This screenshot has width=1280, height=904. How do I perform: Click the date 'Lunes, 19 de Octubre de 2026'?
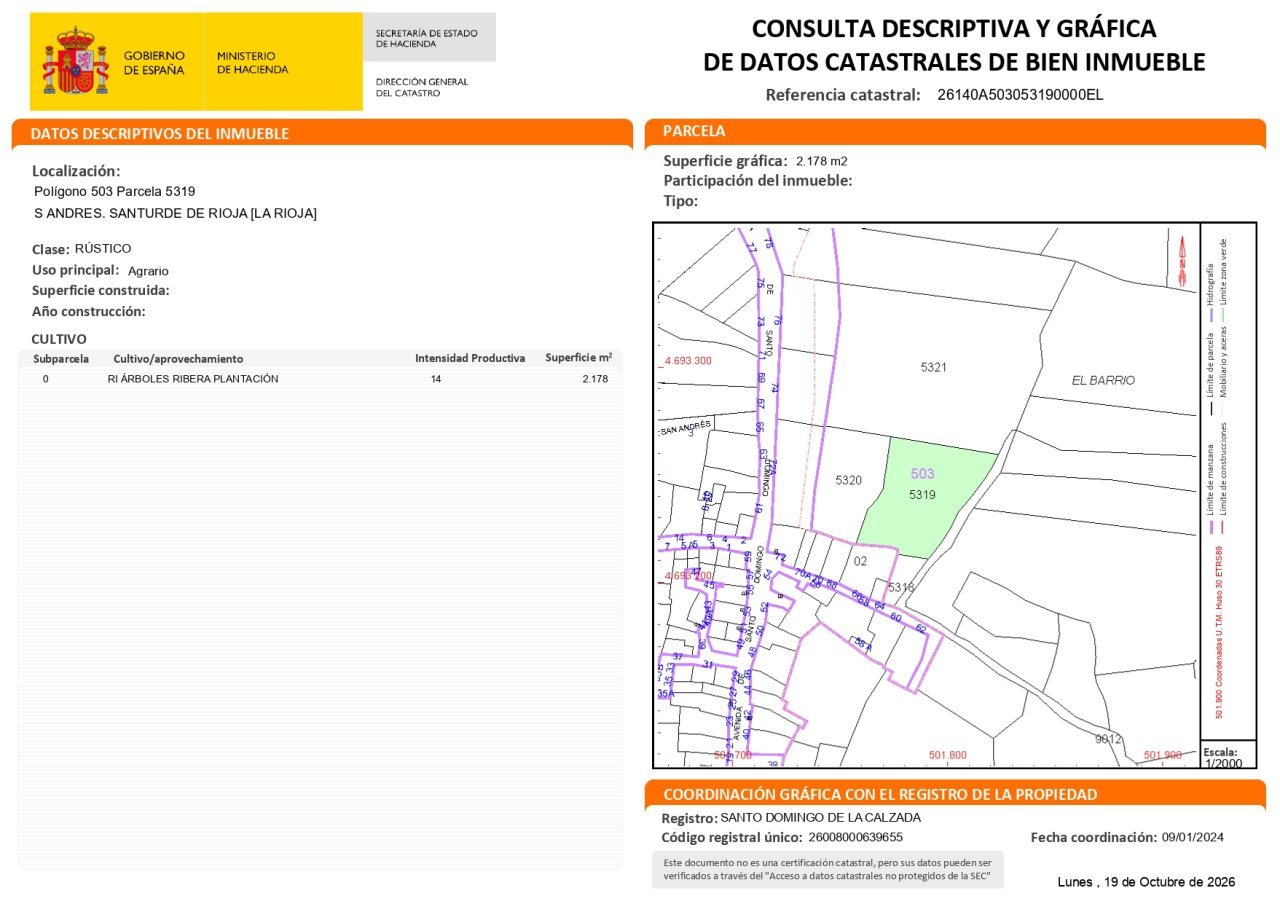tap(1146, 882)
